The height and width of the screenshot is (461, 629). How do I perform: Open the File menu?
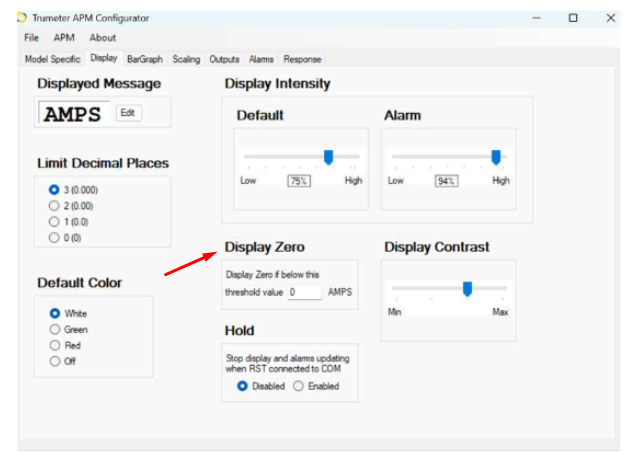(31, 38)
